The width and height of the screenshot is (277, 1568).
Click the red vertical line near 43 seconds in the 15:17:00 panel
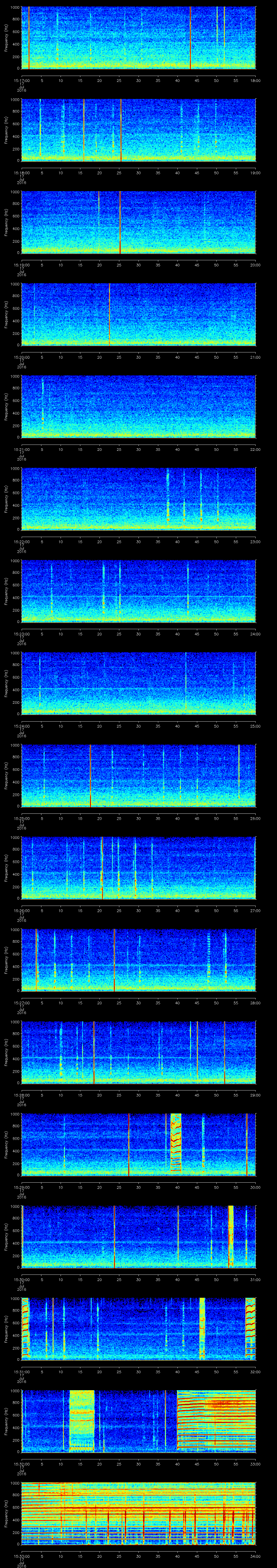click(190, 38)
